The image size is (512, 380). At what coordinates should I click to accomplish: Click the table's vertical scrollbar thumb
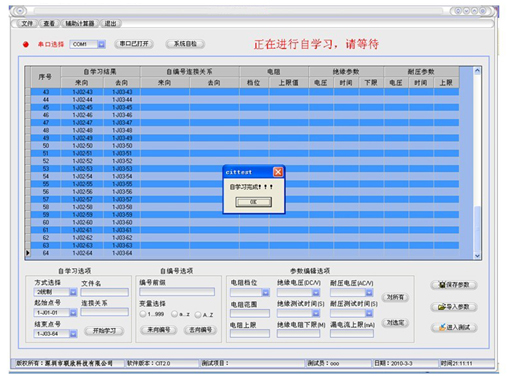point(477,229)
